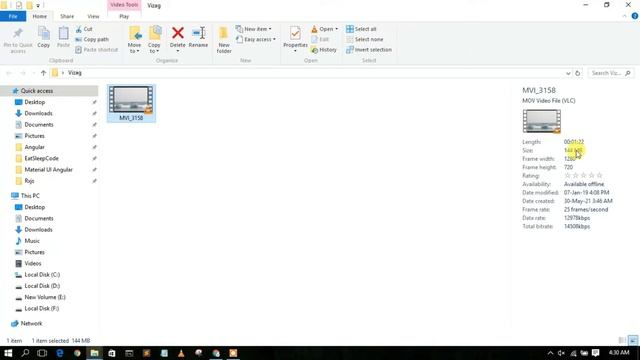Viewport: 640px width, 360px height.
Task: Switch to details view button
Action: [x=622, y=340]
